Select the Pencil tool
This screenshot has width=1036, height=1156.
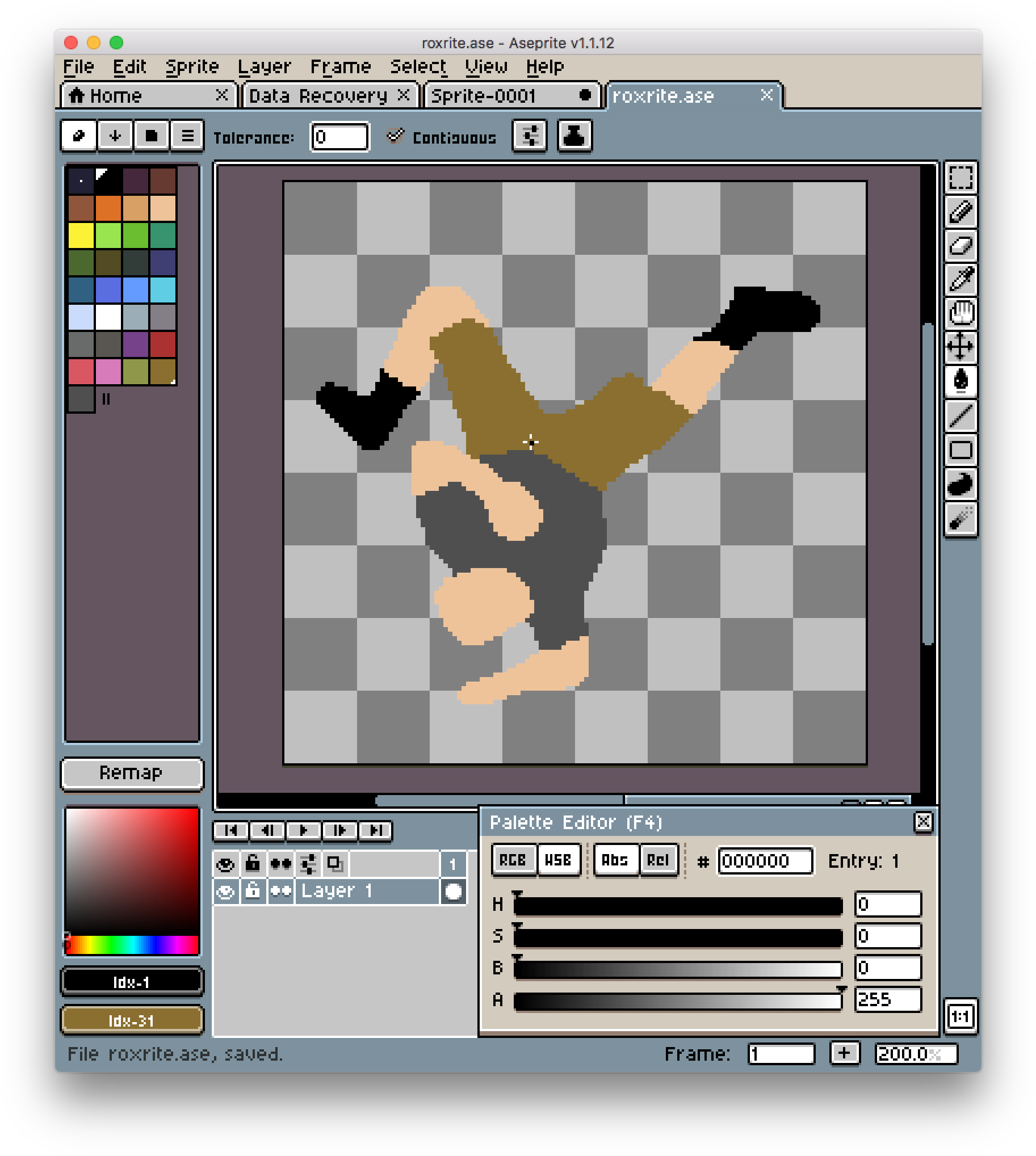point(961,212)
